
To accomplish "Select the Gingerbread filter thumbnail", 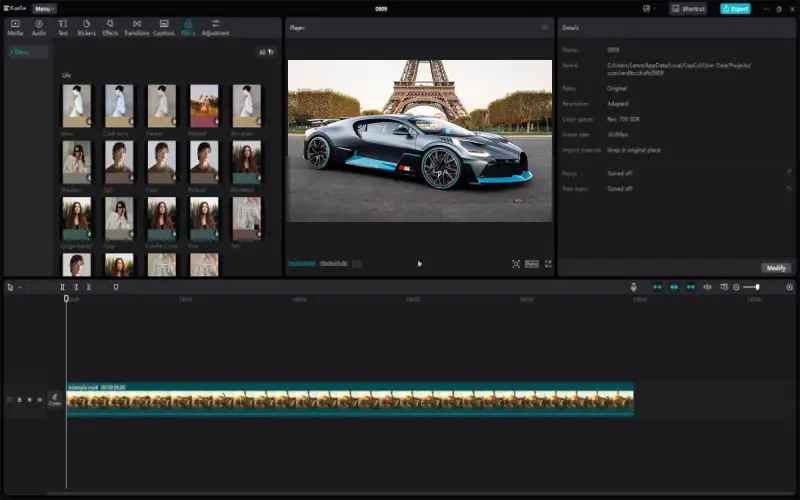I will [77, 219].
